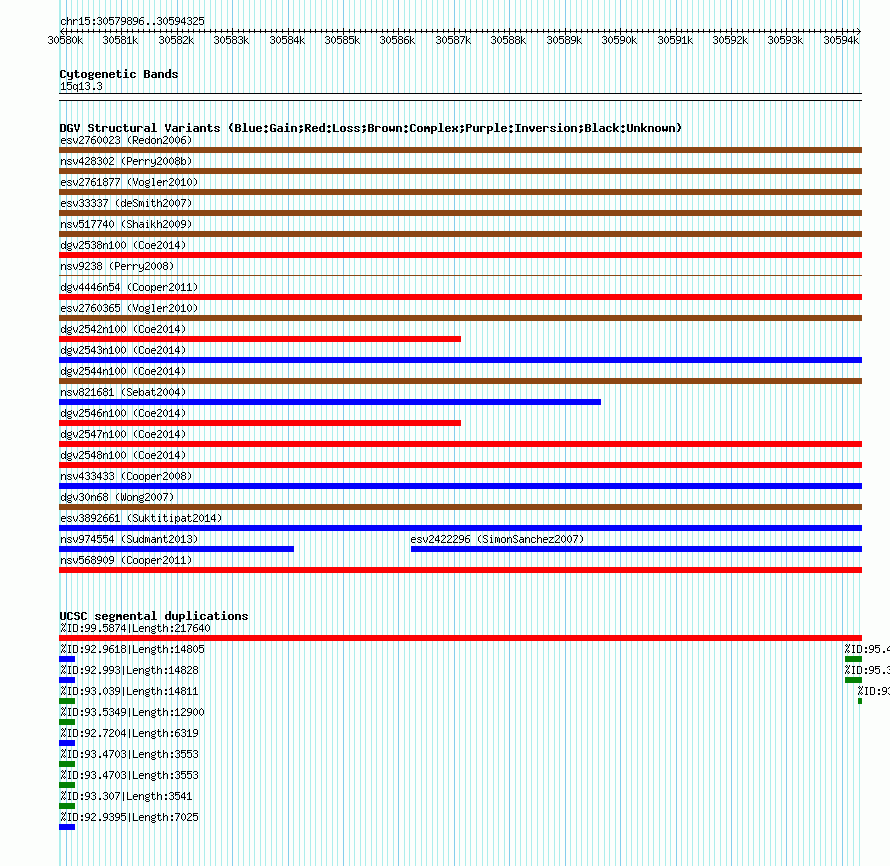Select the blue bar under dgv2543n100

[x=460, y=360]
